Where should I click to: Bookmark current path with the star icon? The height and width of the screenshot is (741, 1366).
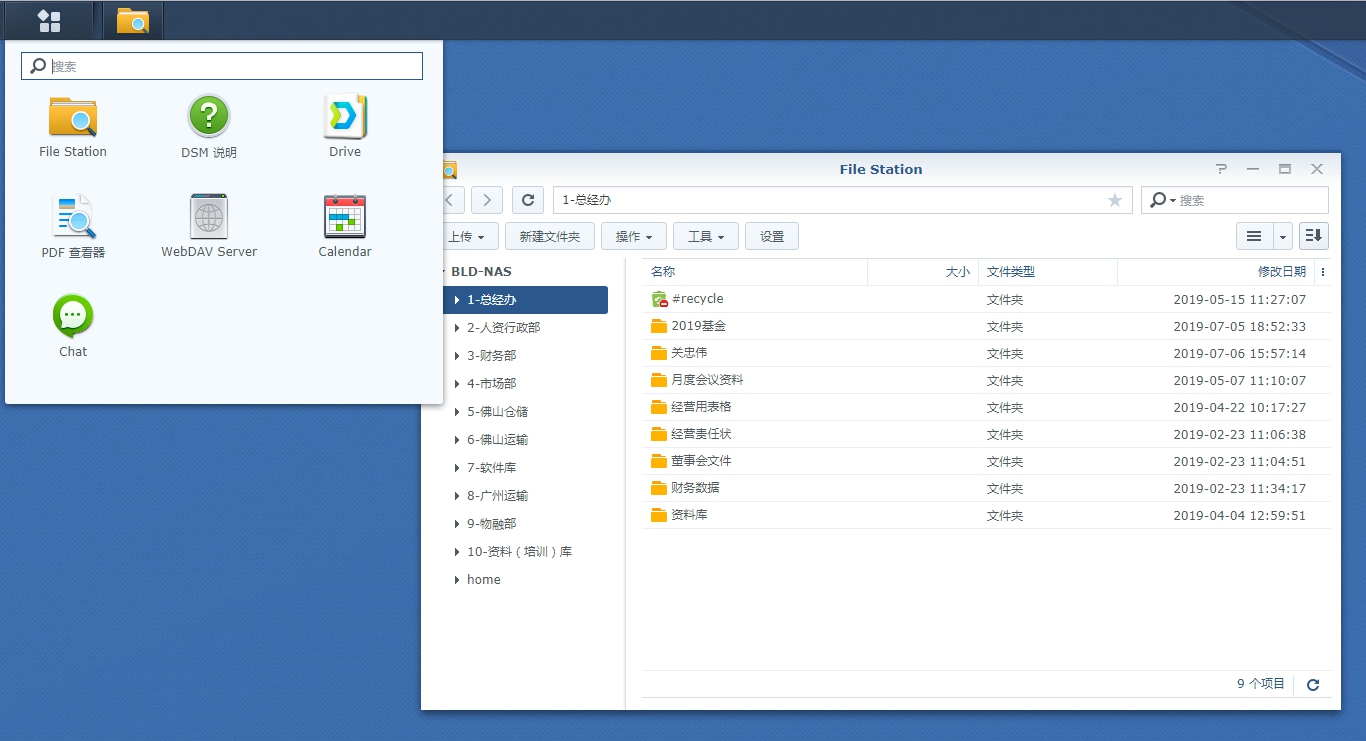pos(1115,200)
